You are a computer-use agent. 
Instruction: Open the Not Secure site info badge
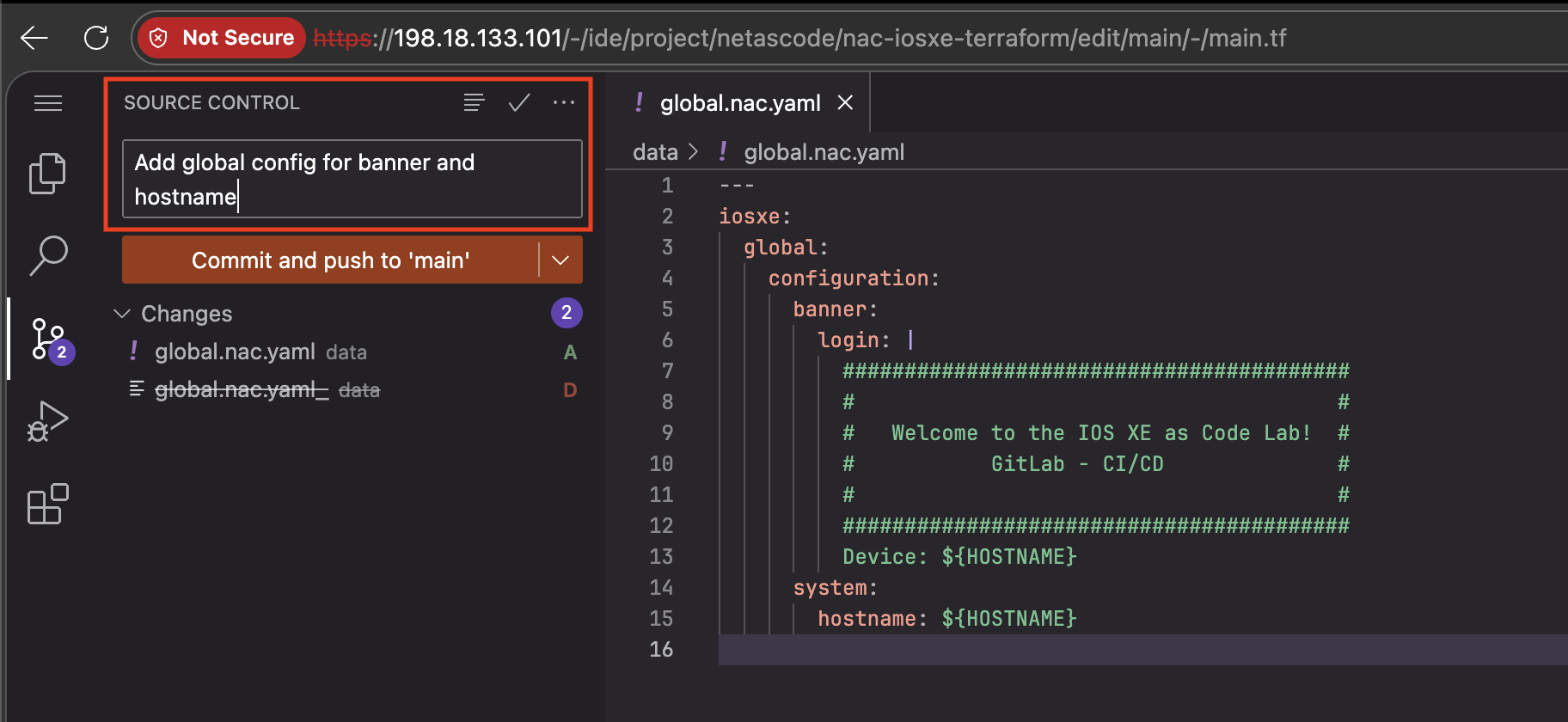tap(222, 38)
